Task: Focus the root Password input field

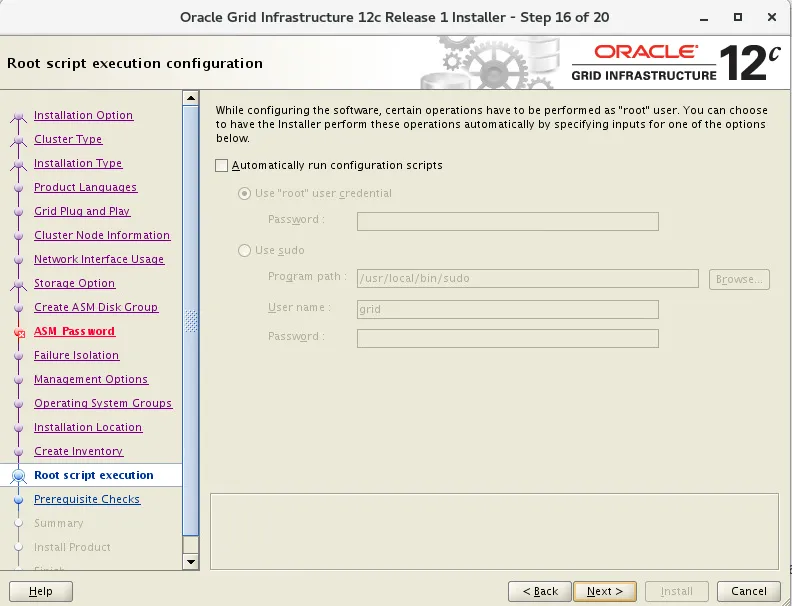Action: point(508,221)
